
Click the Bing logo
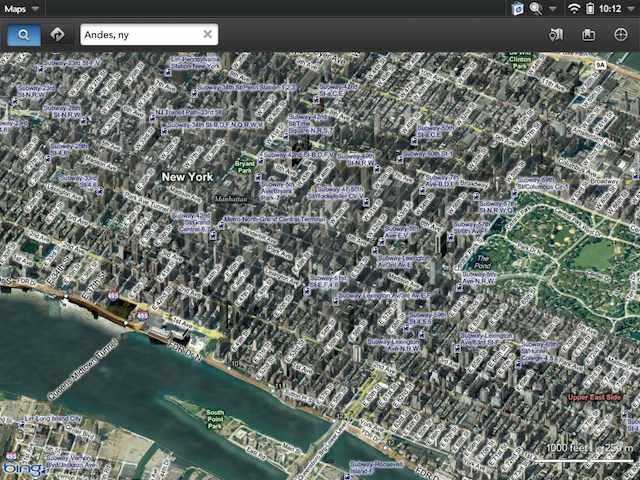pos(20,469)
